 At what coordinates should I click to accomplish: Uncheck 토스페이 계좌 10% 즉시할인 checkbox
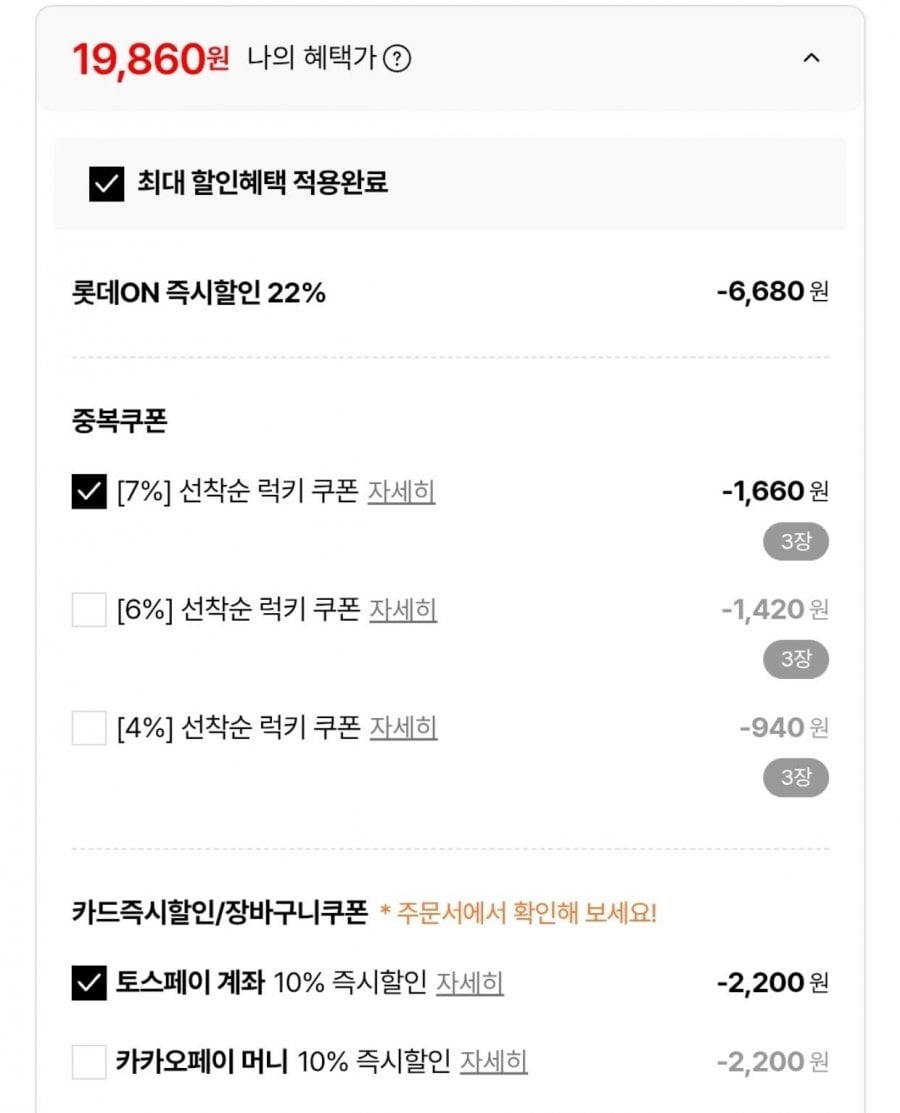[x=89, y=983]
